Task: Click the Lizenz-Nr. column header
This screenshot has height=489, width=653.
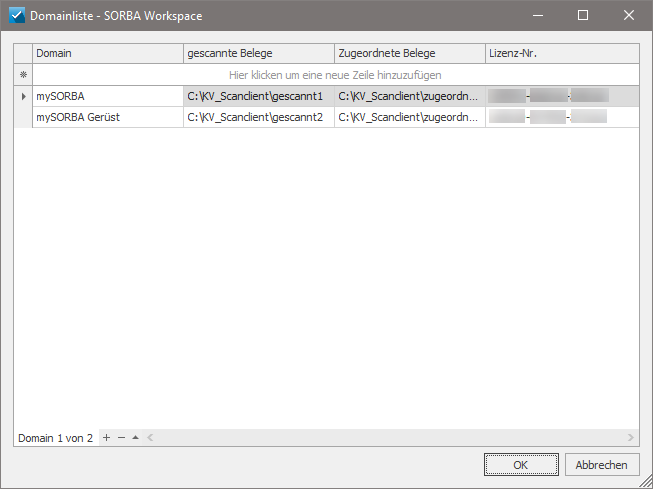Action: (x=562, y=53)
